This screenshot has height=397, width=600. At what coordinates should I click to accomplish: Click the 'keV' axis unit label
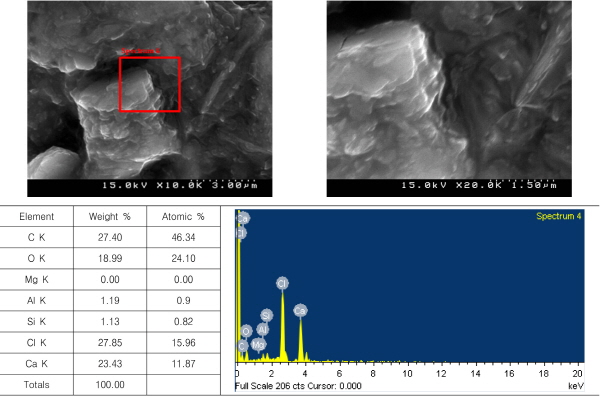point(576,386)
